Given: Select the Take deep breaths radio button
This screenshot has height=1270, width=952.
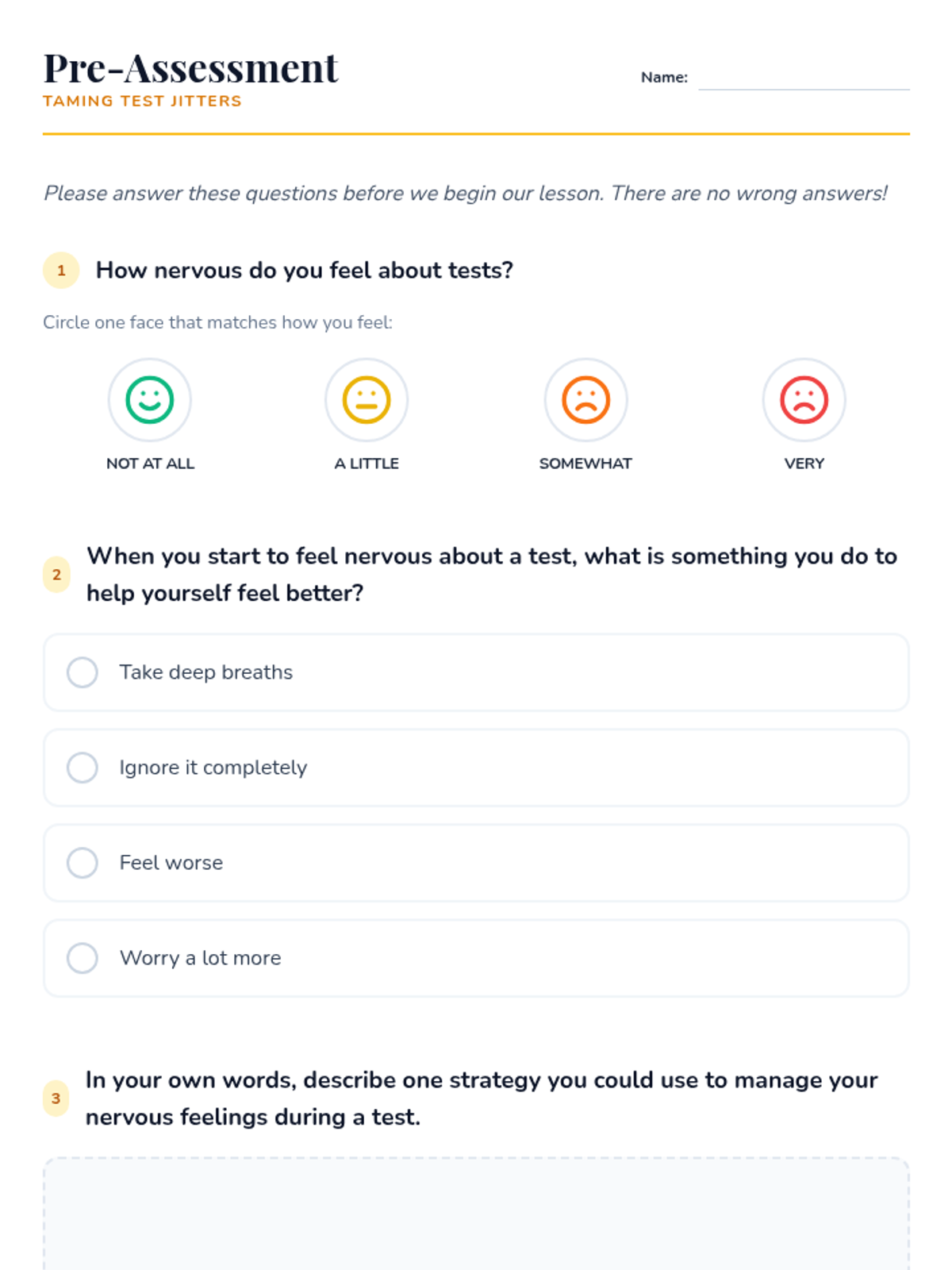Looking at the screenshot, I should [83, 672].
